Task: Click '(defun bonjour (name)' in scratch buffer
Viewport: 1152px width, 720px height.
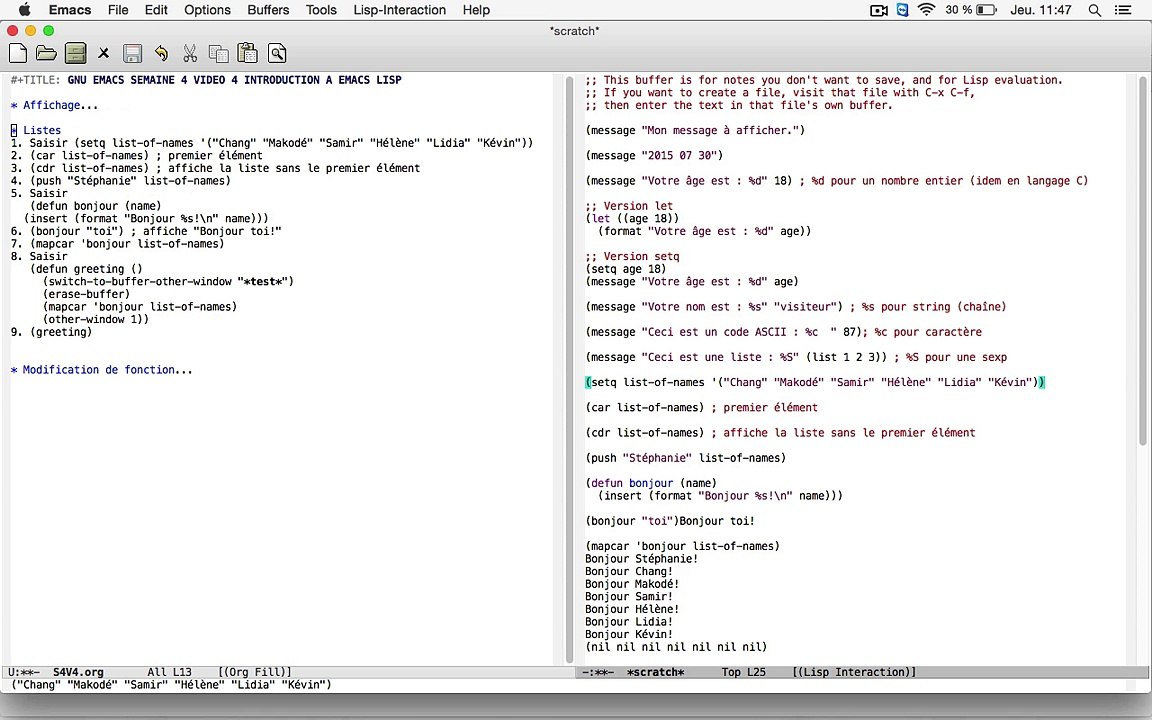Action: pyautogui.click(x=651, y=483)
